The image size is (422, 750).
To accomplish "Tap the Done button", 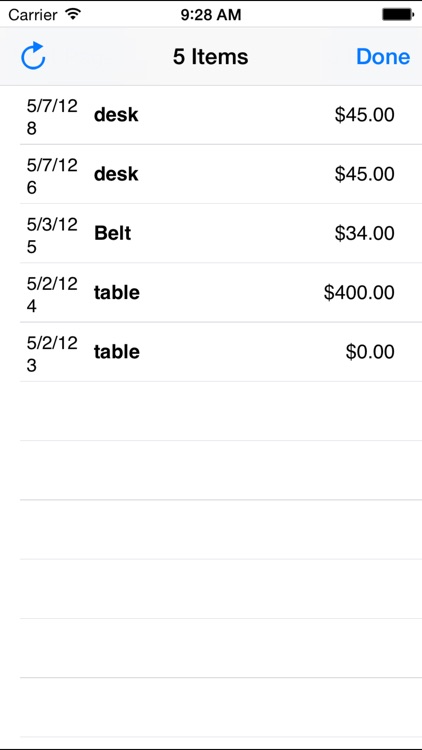I will coord(383,56).
